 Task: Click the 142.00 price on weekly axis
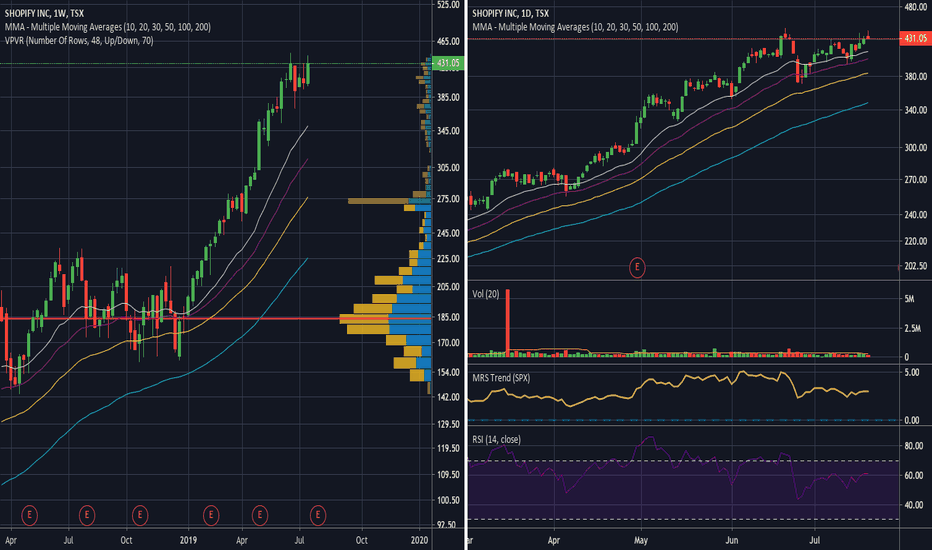point(448,397)
